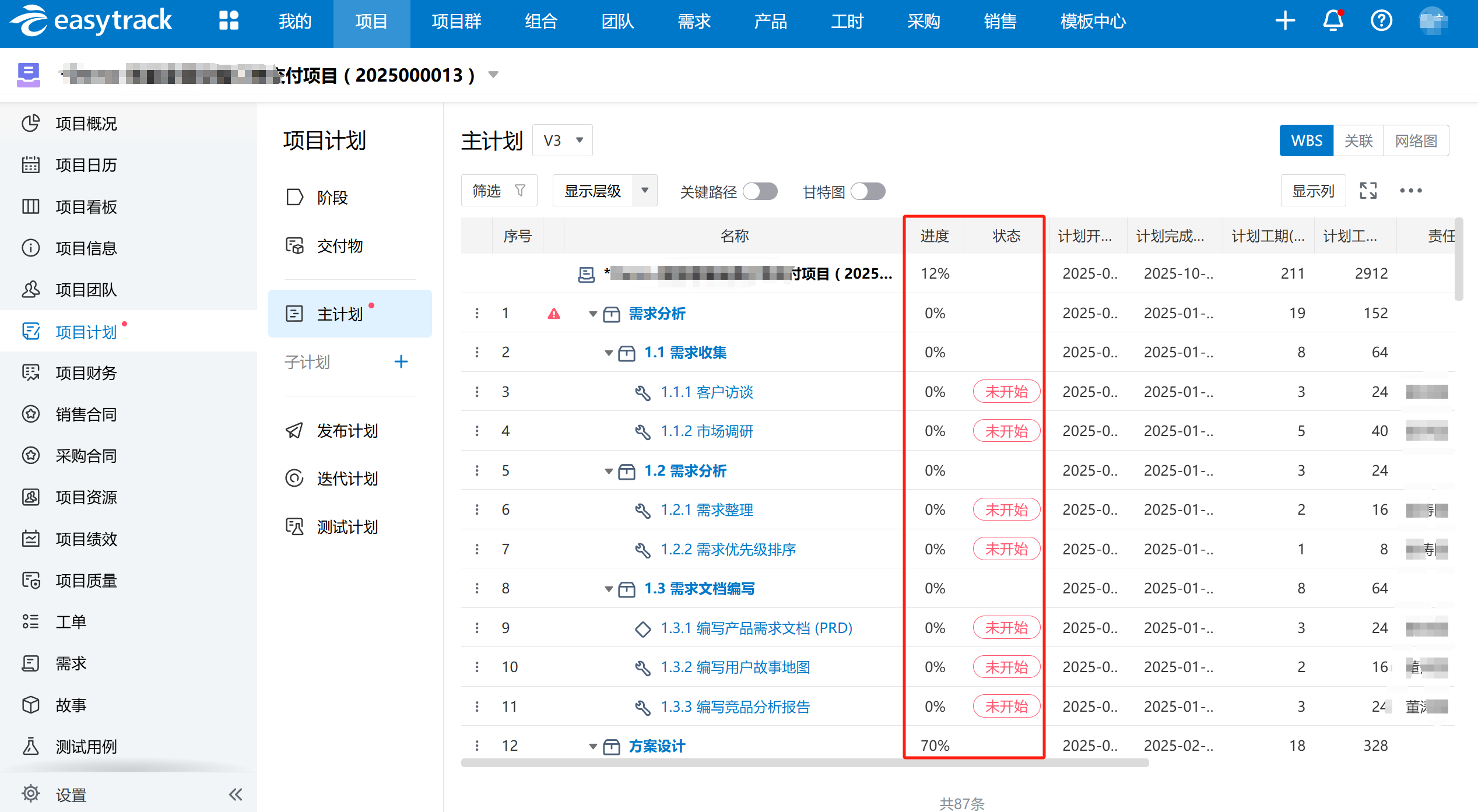The height and width of the screenshot is (812, 1478).
Task: Open the notification bell icon
Action: 1333,21
